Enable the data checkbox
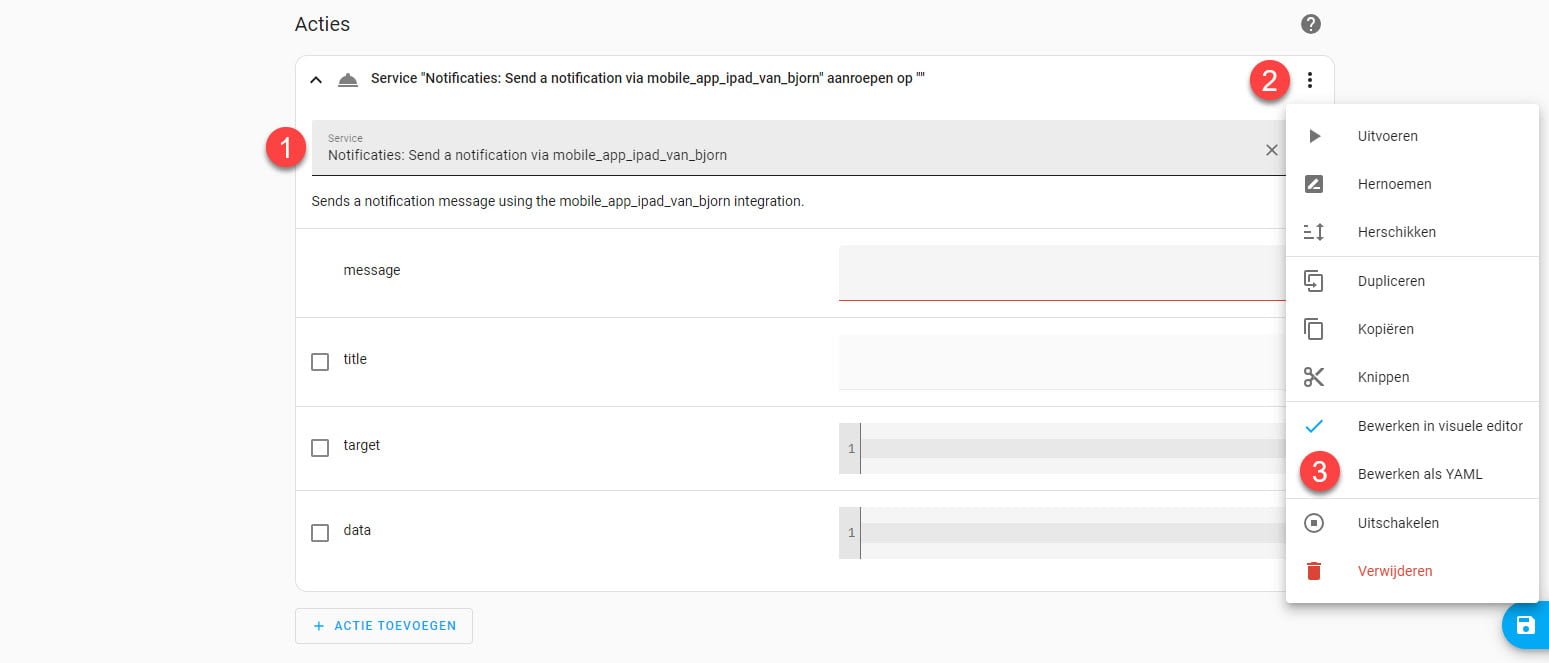 click(x=320, y=533)
